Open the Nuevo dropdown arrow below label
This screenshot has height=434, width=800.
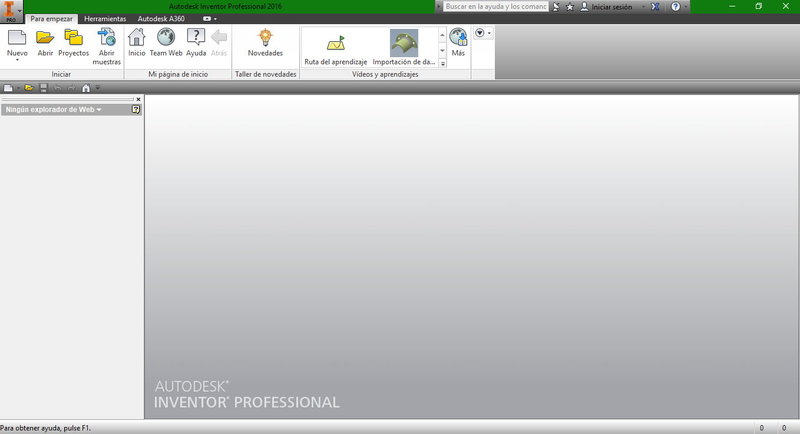[17, 60]
